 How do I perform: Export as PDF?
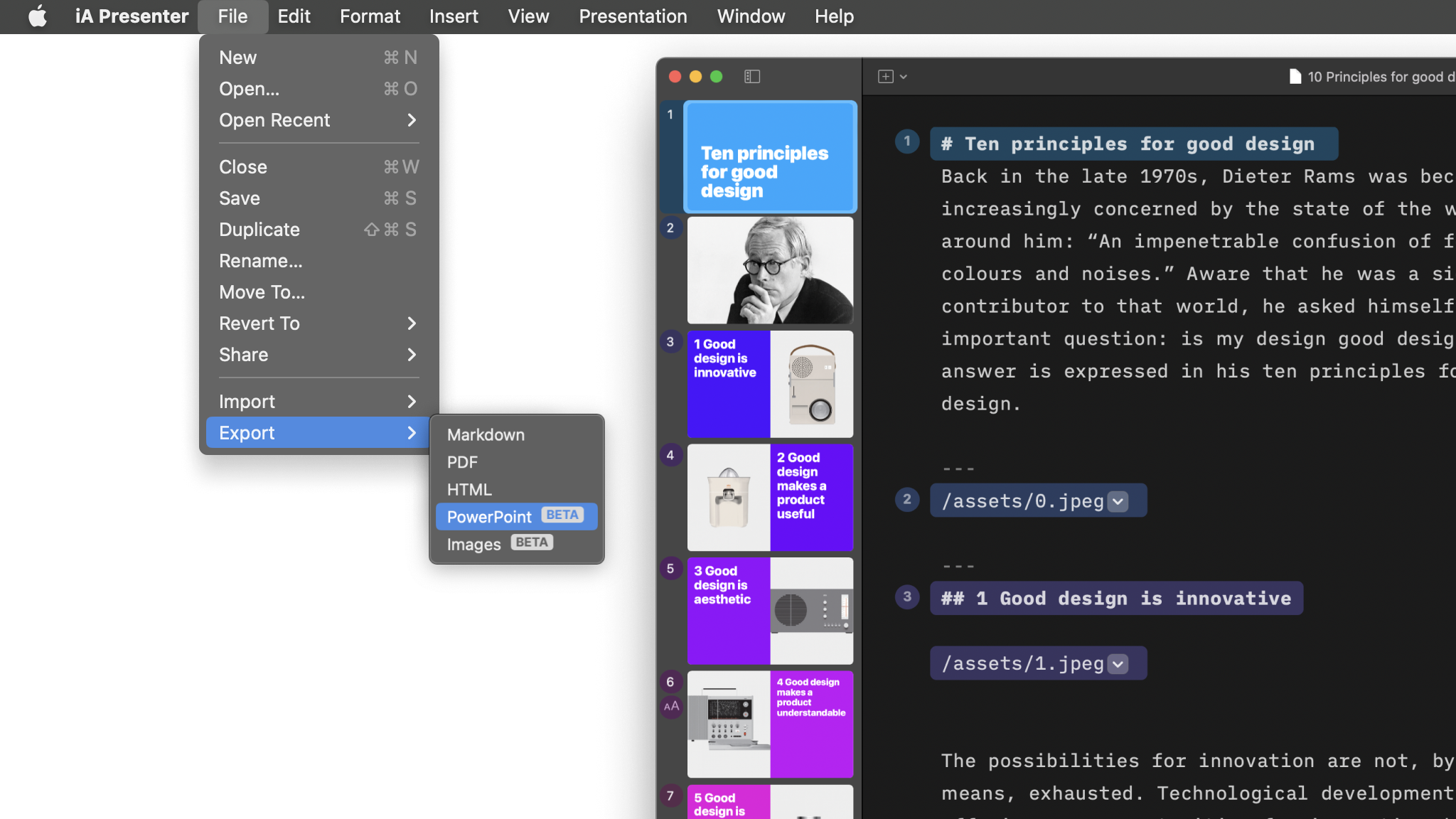pos(517,462)
